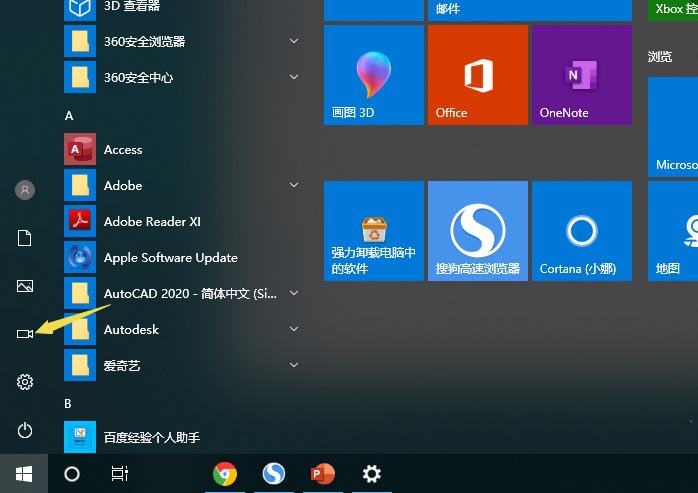Open 3D 查看器 app
Screen dimensions: 698x493
coord(183,9)
